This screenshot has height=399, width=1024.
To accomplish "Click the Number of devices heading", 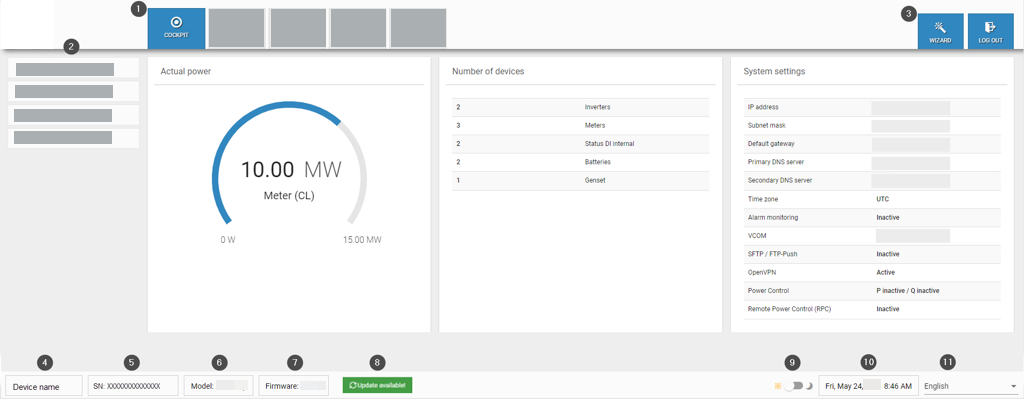I will pyautogui.click(x=488, y=72).
